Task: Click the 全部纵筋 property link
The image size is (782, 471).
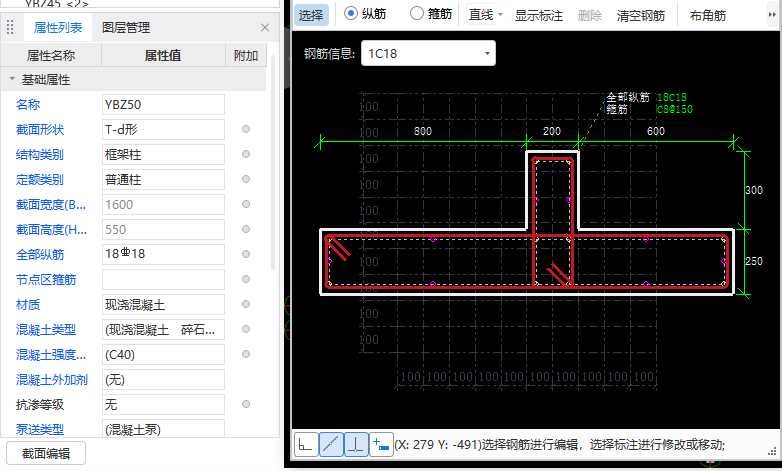Action: coord(40,254)
